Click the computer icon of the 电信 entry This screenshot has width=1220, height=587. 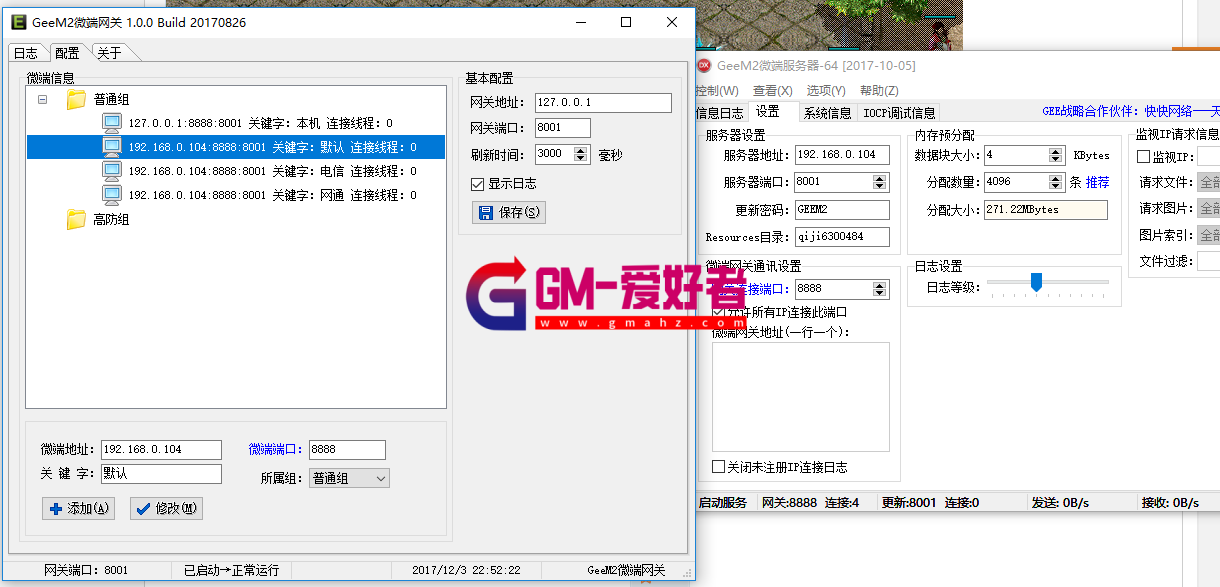[x=112, y=171]
